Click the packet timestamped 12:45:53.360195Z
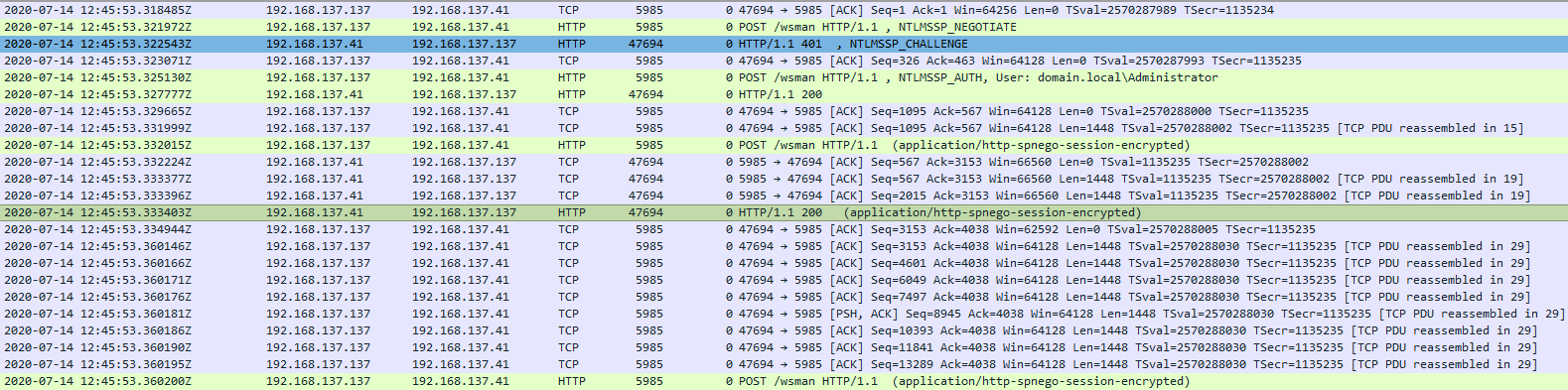The image size is (1568, 390). [784, 364]
